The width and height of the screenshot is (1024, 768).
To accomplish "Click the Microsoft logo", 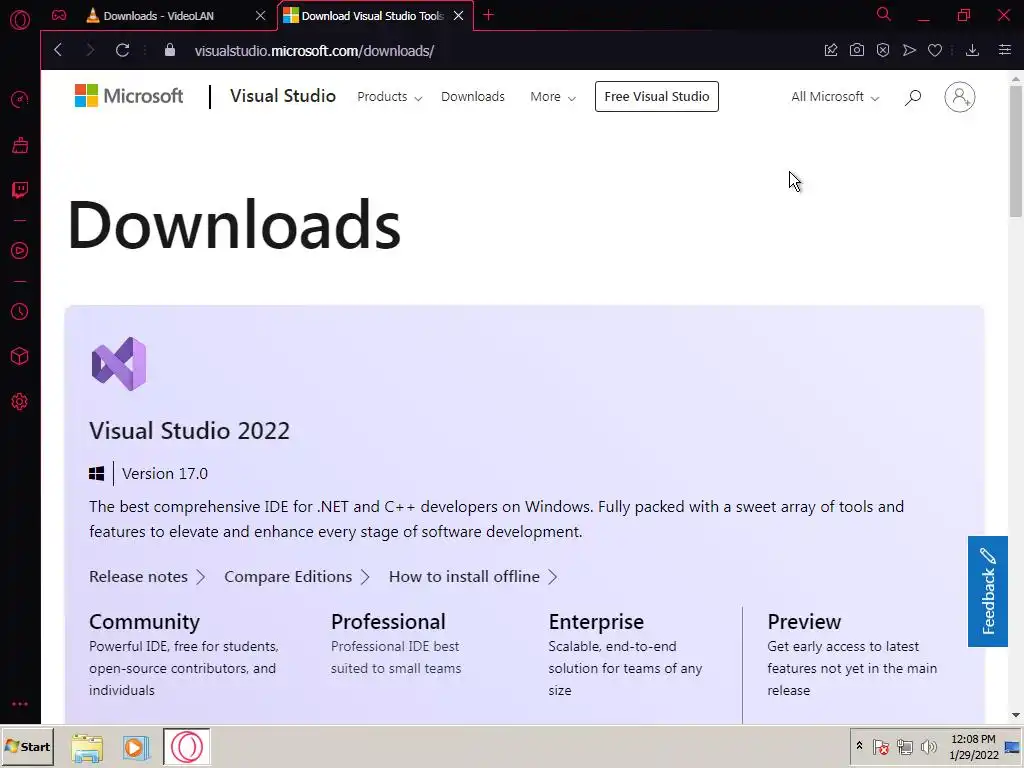I will (x=129, y=96).
